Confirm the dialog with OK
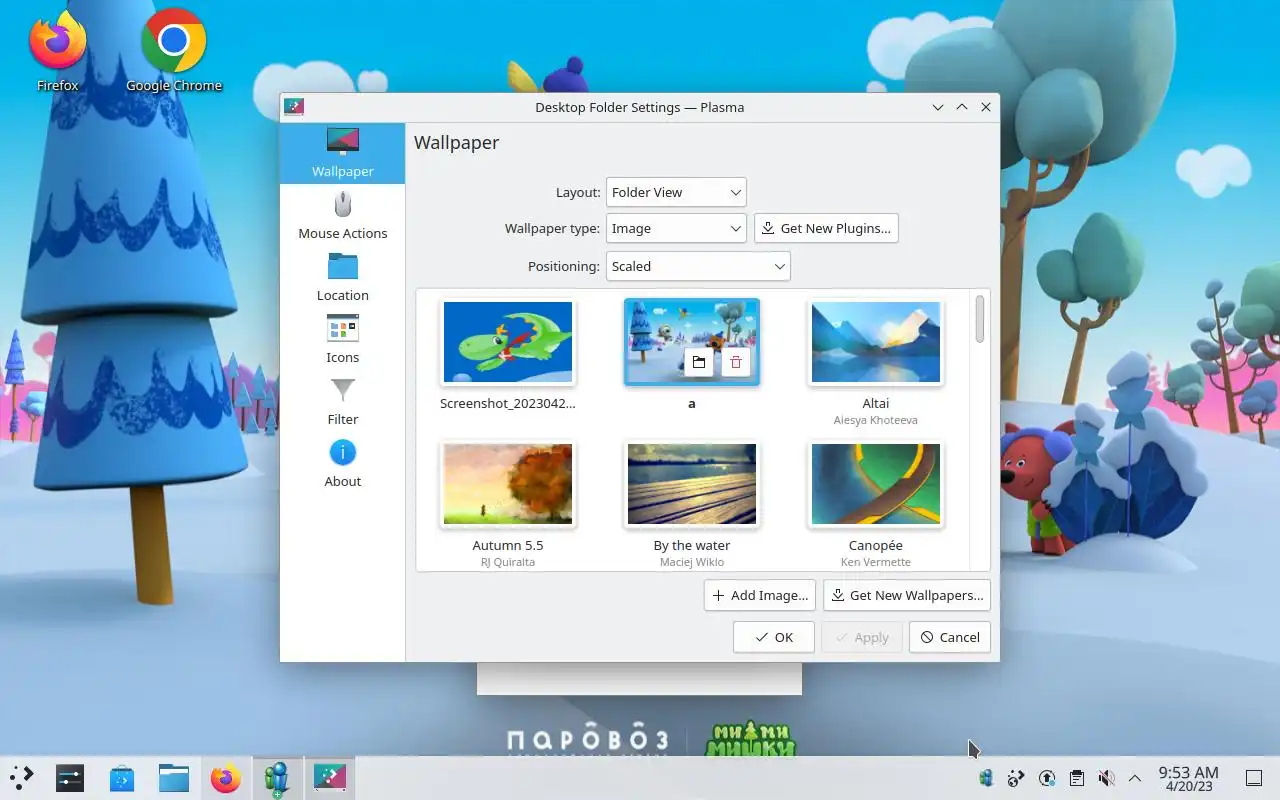Screen dimensions: 1280x800 coord(774,637)
